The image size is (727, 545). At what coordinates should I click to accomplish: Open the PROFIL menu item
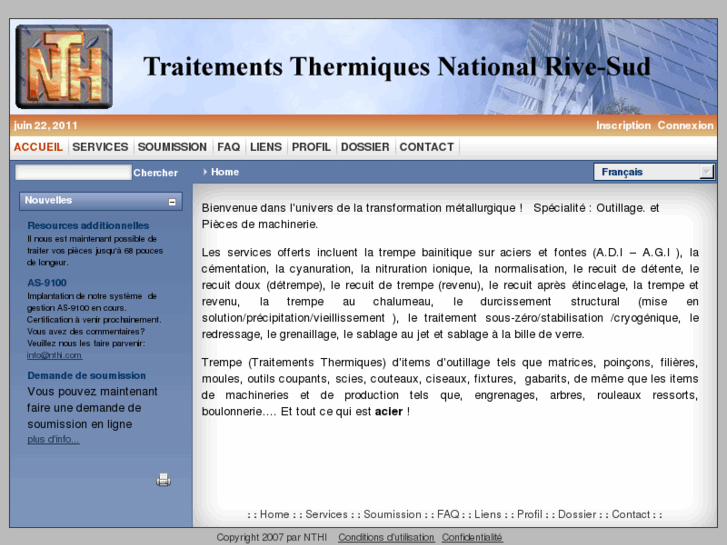(311, 147)
